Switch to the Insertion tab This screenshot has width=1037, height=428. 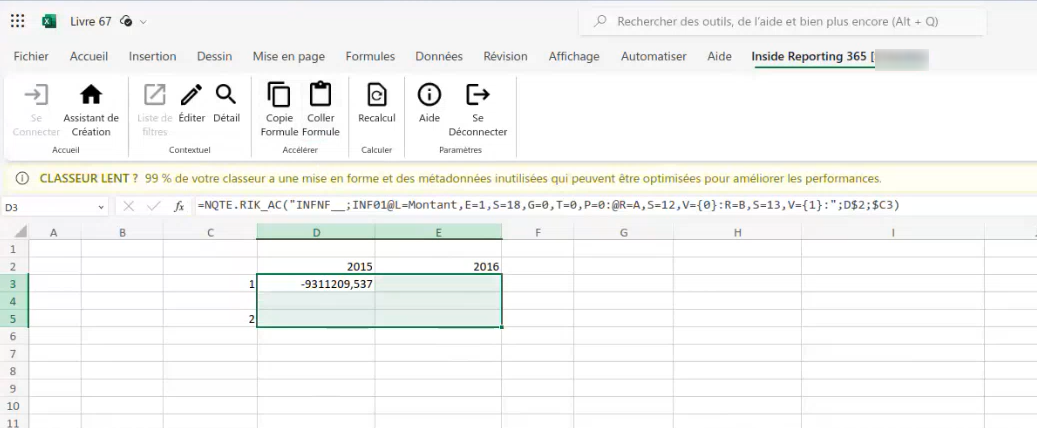[152, 56]
